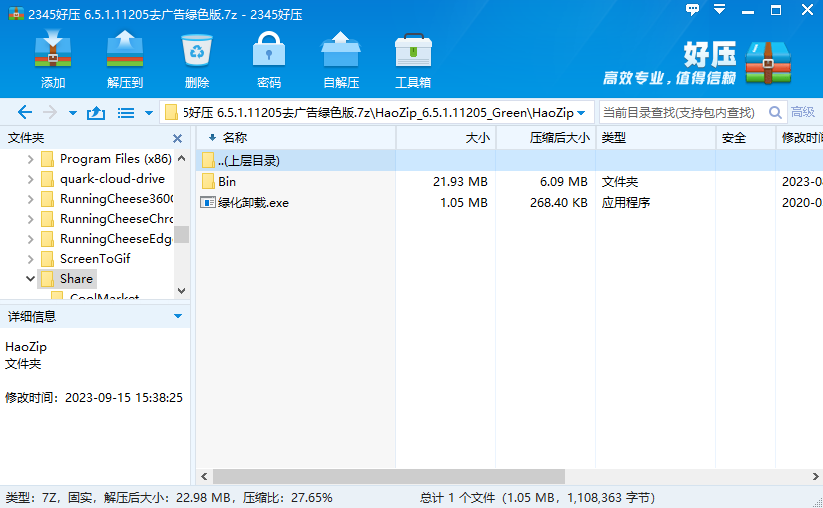Expand the ScreenToGif tree node
Viewport: 823px width, 508px height.
(x=30, y=259)
